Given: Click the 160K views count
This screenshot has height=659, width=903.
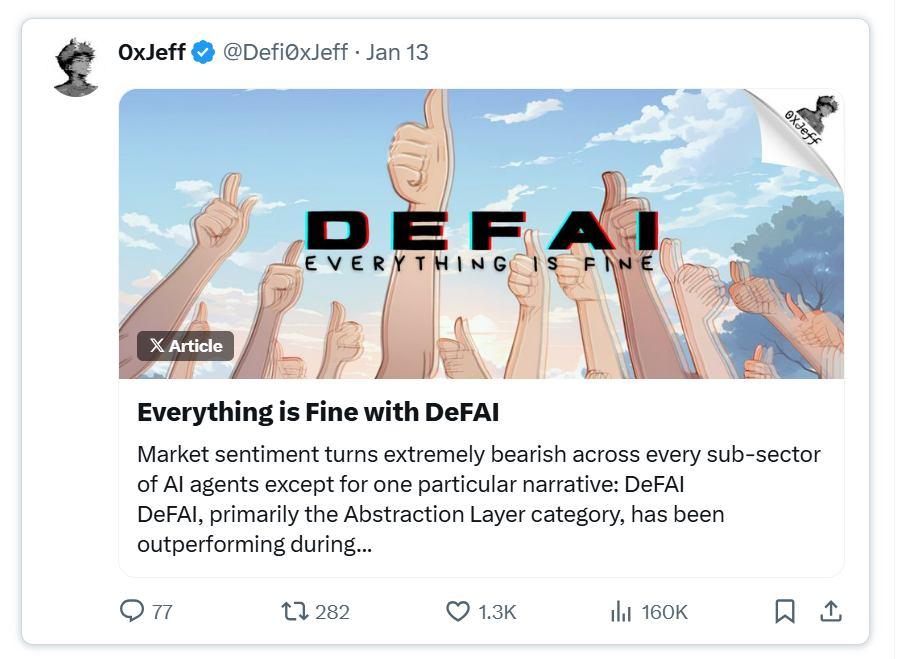Looking at the screenshot, I should coord(665,612).
